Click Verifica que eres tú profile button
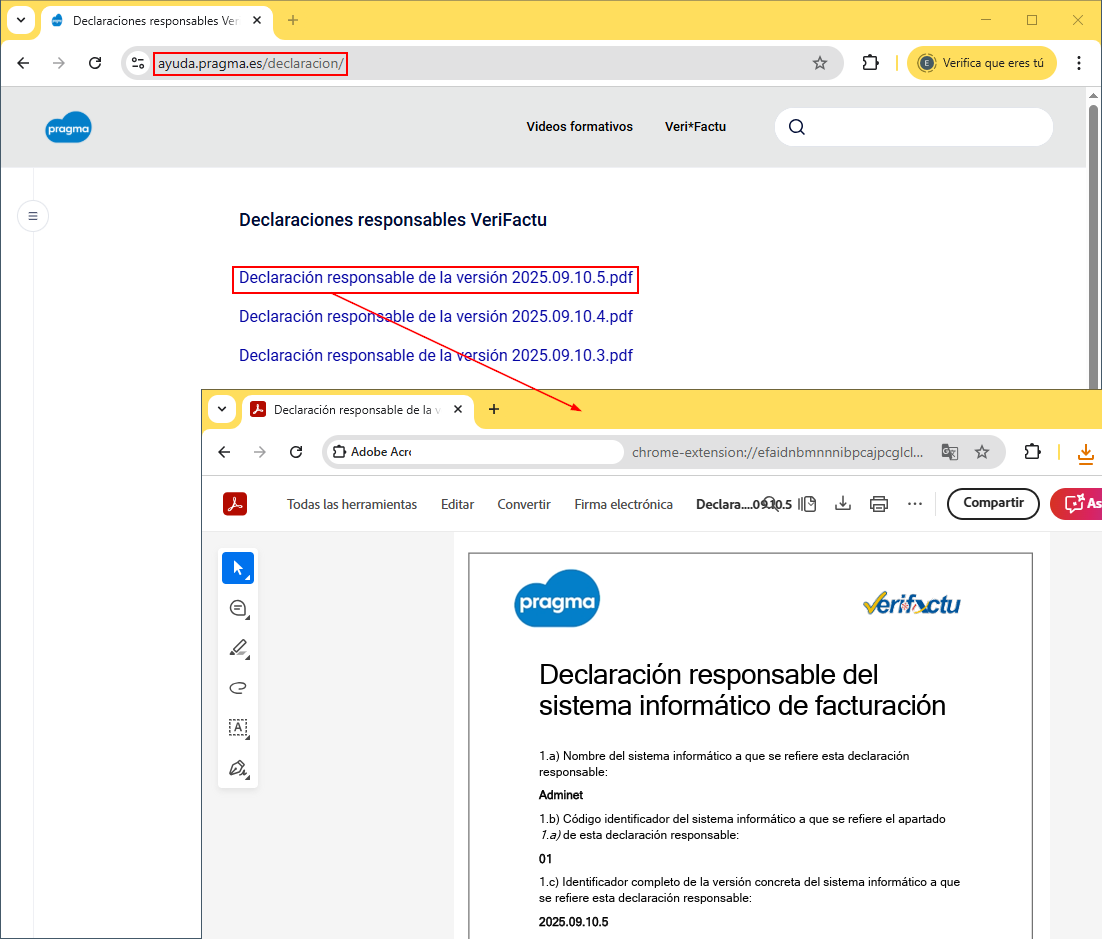1102x939 pixels. pos(982,63)
